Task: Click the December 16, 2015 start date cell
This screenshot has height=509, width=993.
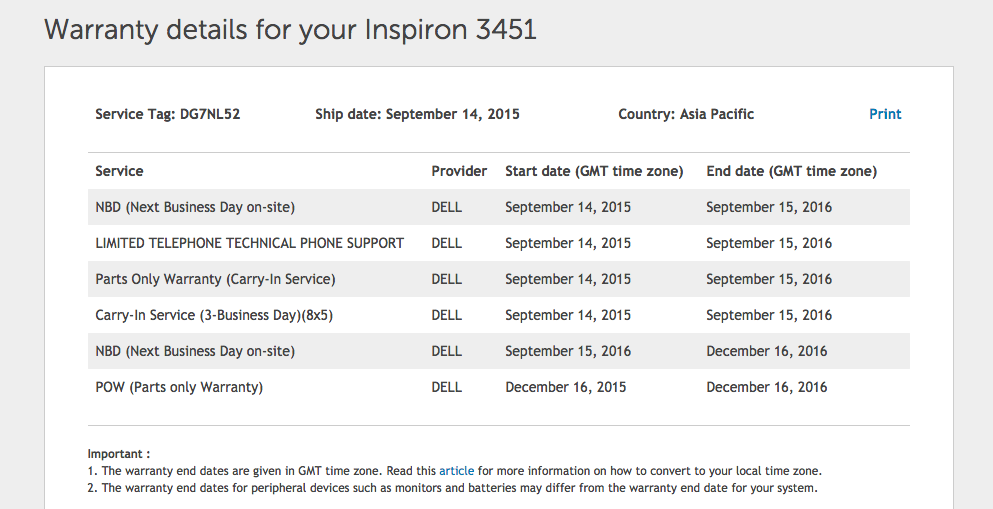Action: pyautogui.click(x=566, y=387)
